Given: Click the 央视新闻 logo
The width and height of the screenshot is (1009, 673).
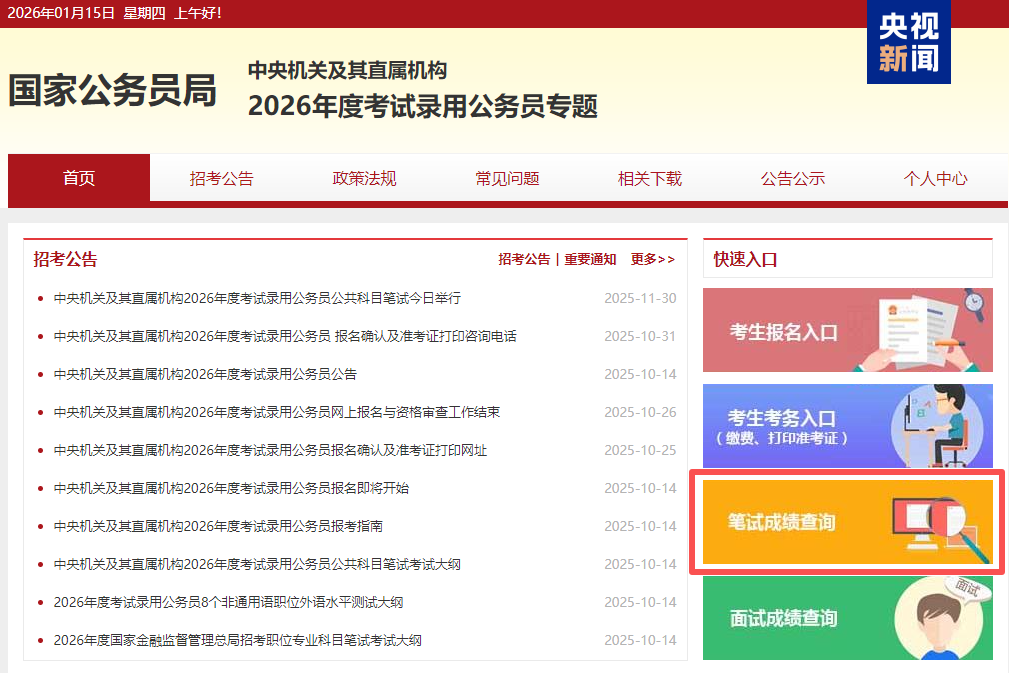Looking at the screenshot, I should (x=908, y=42).
